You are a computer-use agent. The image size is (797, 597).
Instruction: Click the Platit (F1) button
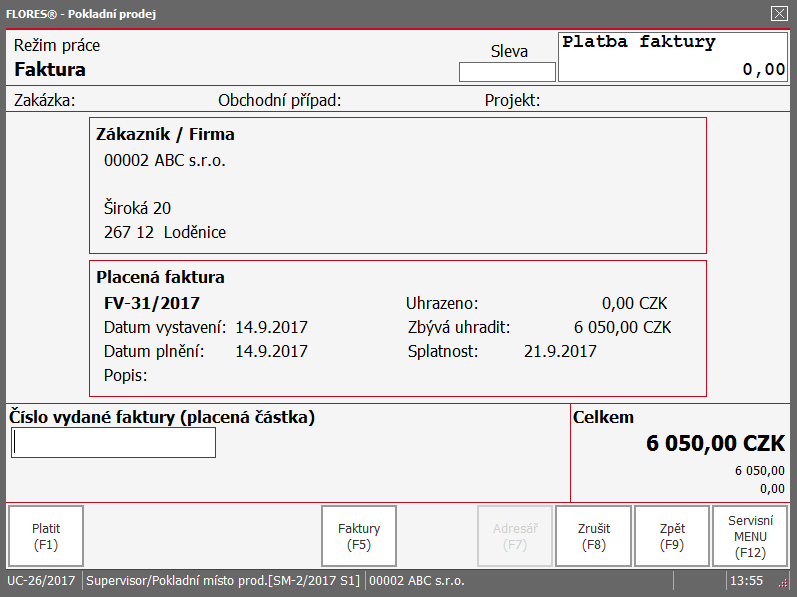pos(46,536)
